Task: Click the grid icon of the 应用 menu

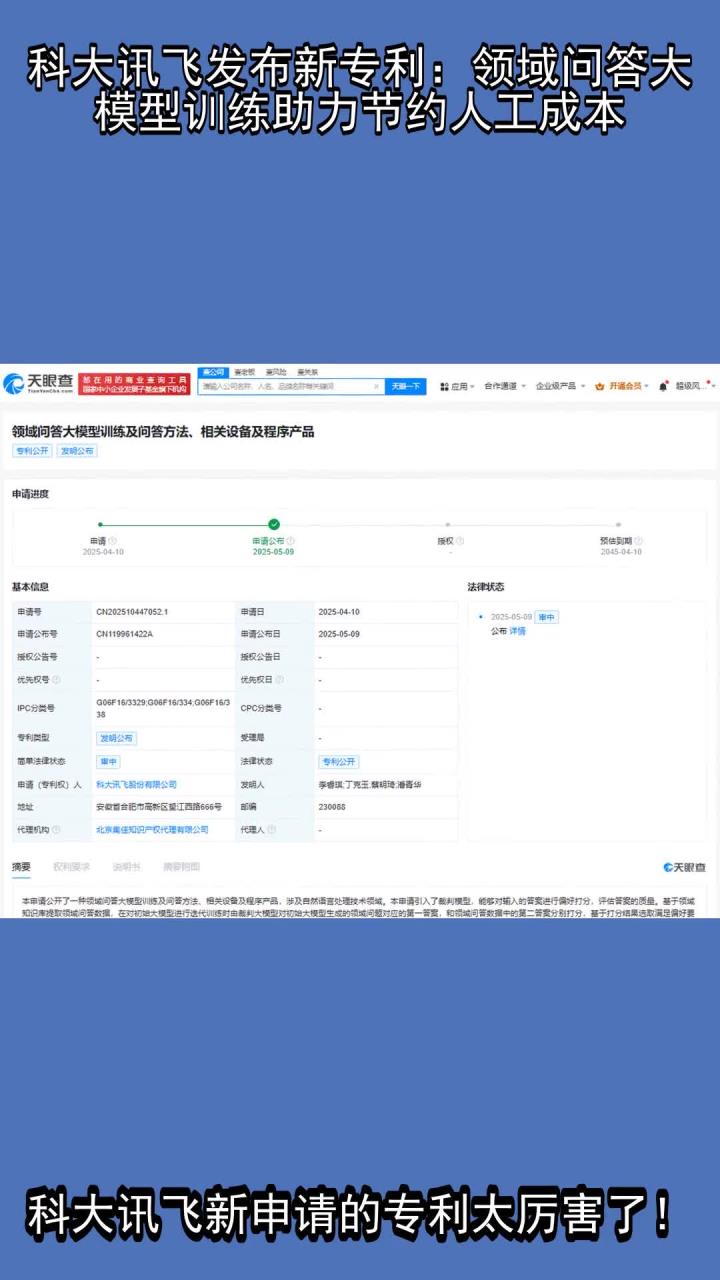Action: pos(444,386)
